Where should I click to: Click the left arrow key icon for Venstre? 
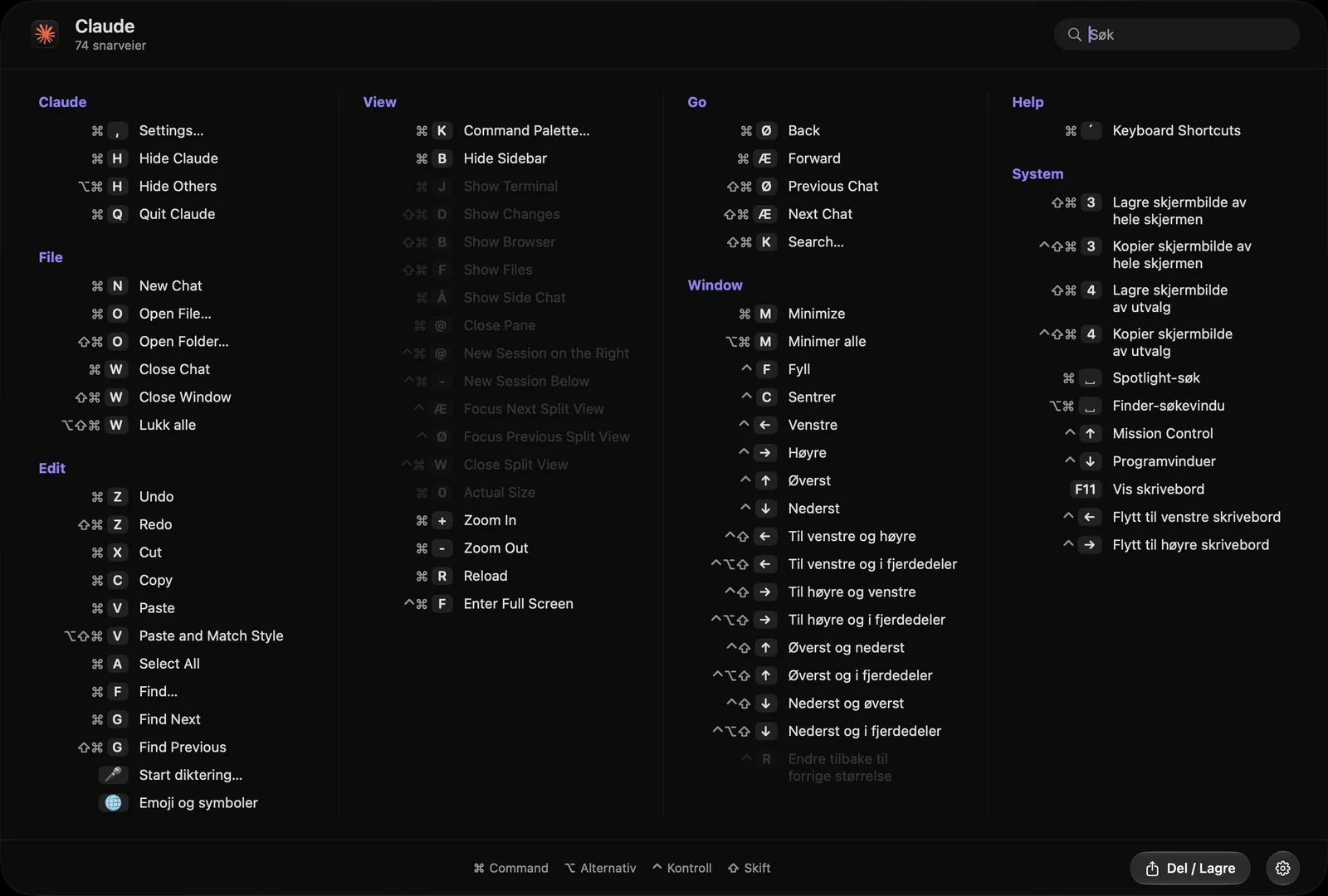[x=765, y=425]
